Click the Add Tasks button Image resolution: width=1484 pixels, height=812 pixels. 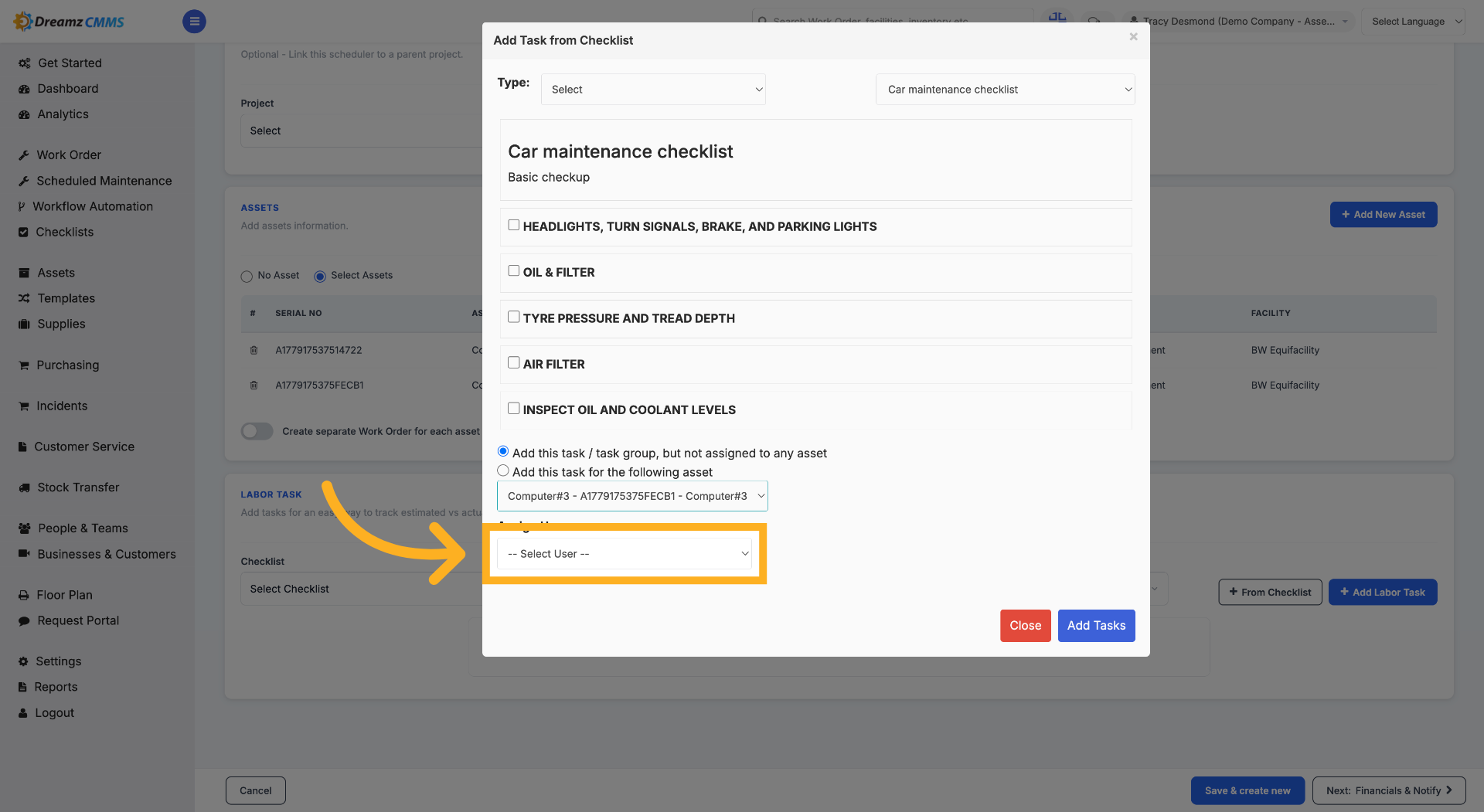(x=1096, y=626)
